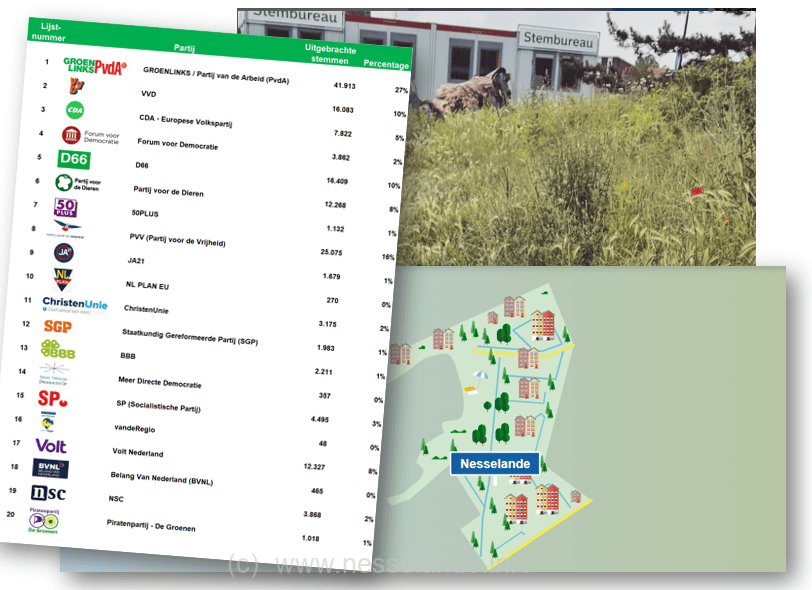Click the SP (Socialistische Partij) name
This screenshot has height=590, width=812.
pyautogui.click(x=158, y=406)
